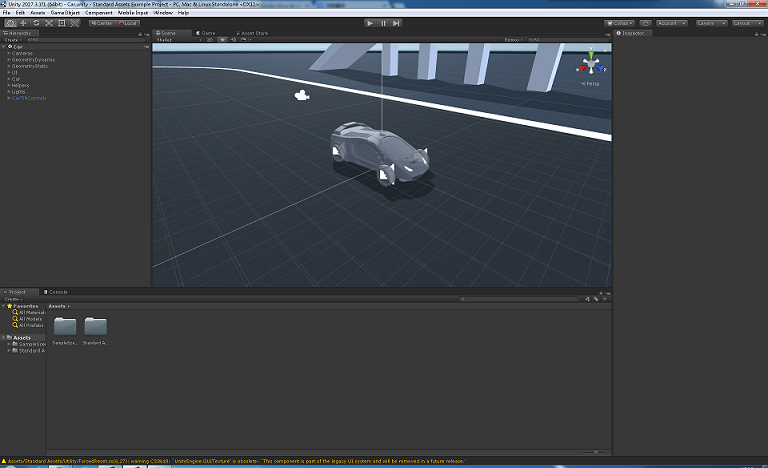Open the Account dropdown button
The image size is (768, 468).
[x=672, y=22]
